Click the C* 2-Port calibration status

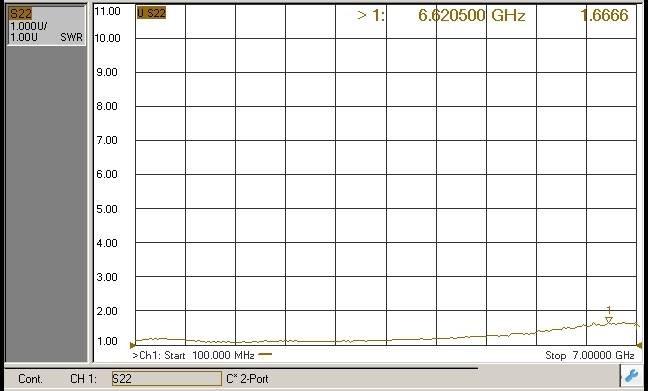point(247,379)
